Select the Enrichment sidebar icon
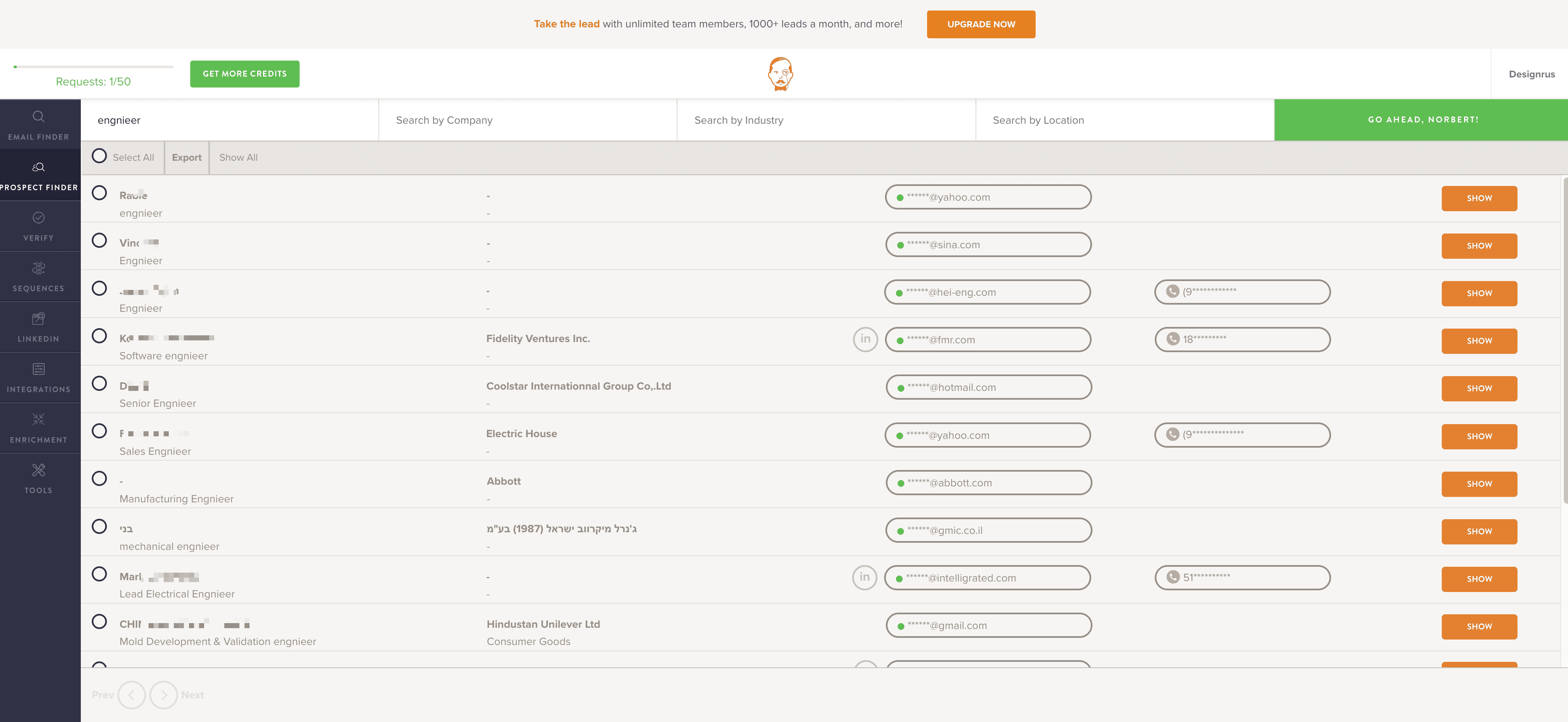Screen dimensions: 1568x722 click(38, 419)
